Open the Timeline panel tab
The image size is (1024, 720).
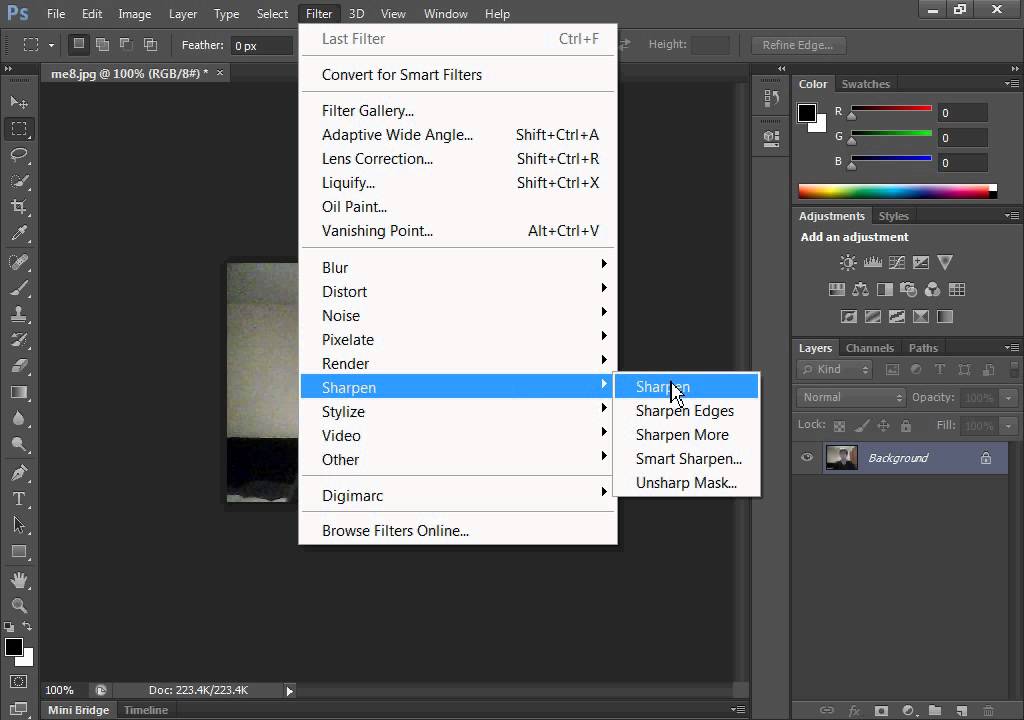[146, 710]
